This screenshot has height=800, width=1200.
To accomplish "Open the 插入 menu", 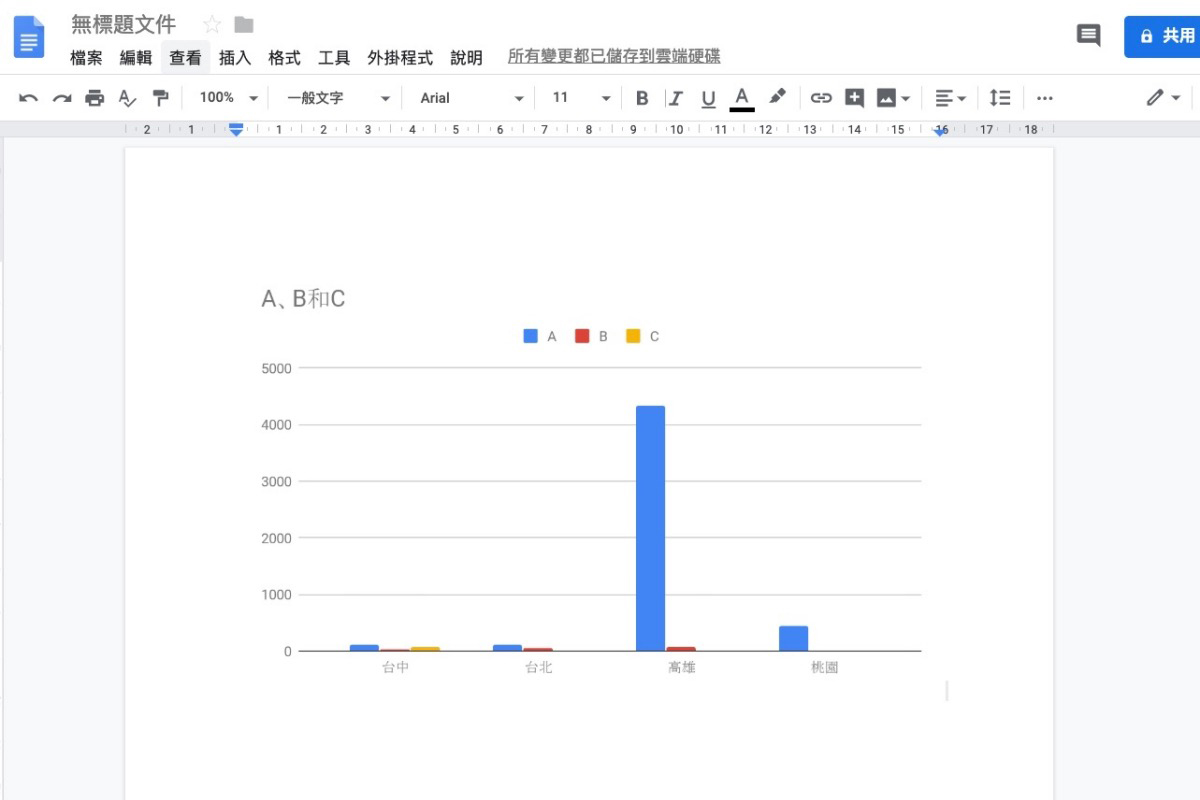I will (234, 58).
